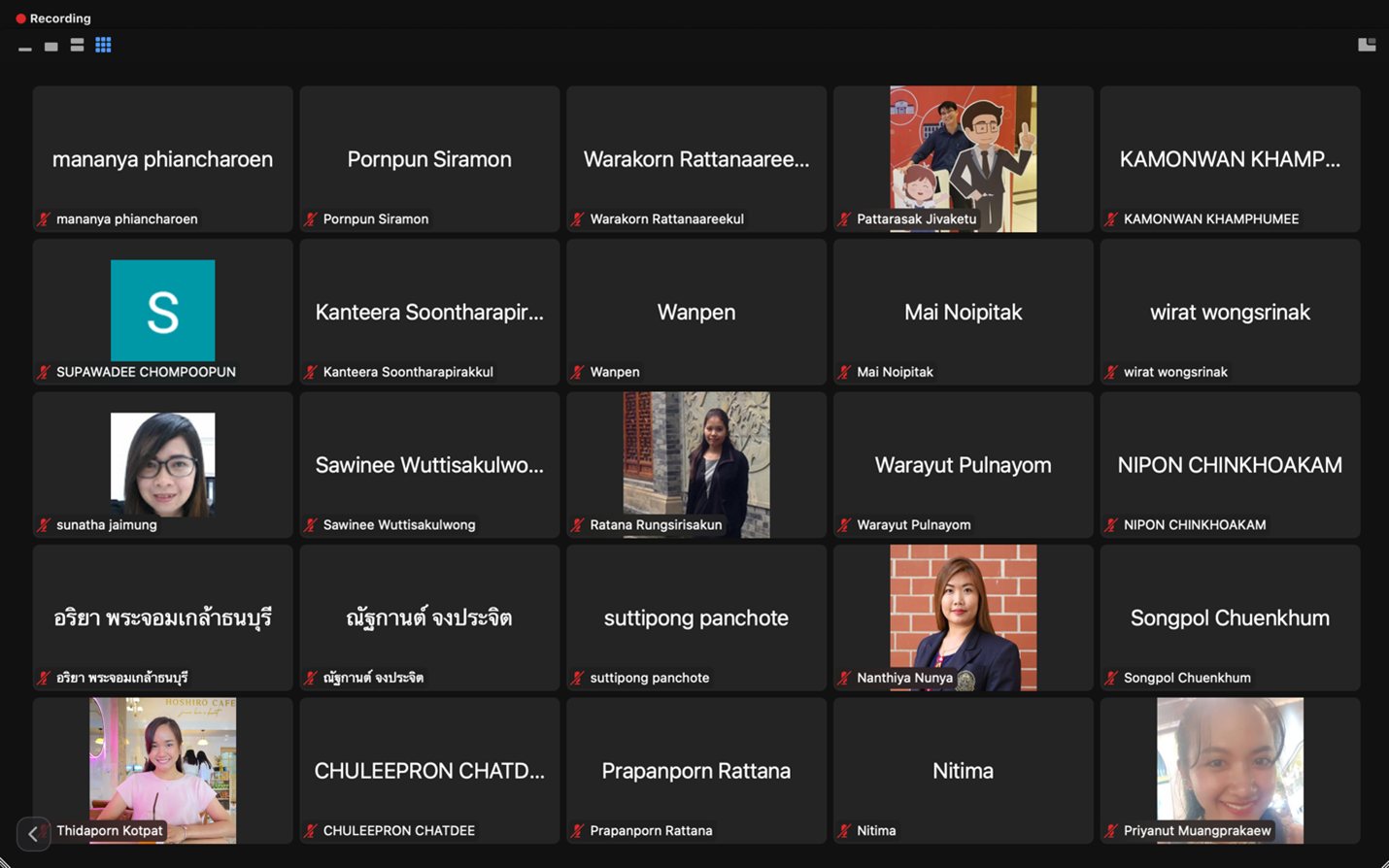Select the grid gallery view layout icon
Image resolution: width=1389 pixels, height=868 pixels.
pos(103,45)
